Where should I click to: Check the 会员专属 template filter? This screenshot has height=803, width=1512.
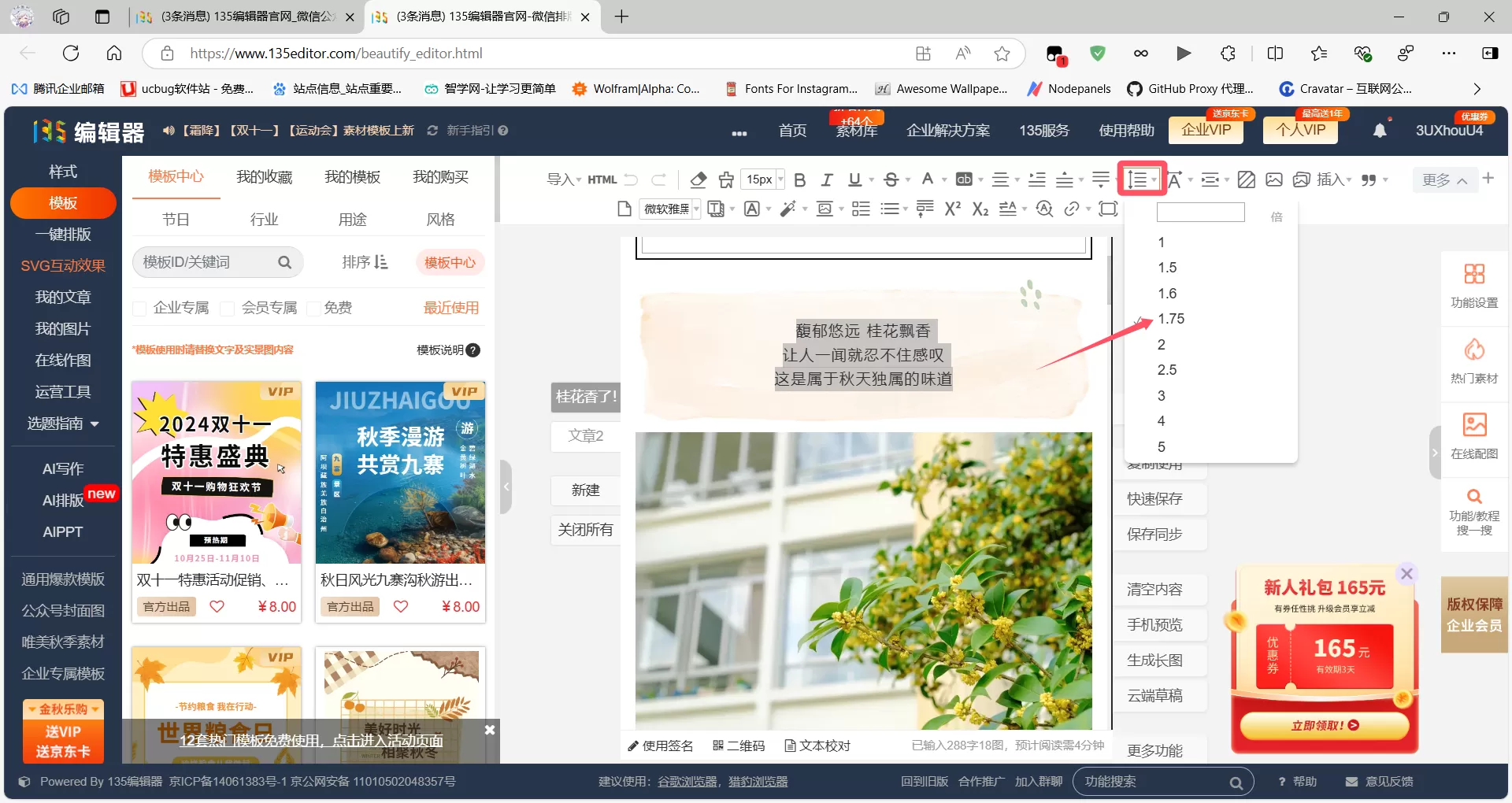tap(228, 308)
